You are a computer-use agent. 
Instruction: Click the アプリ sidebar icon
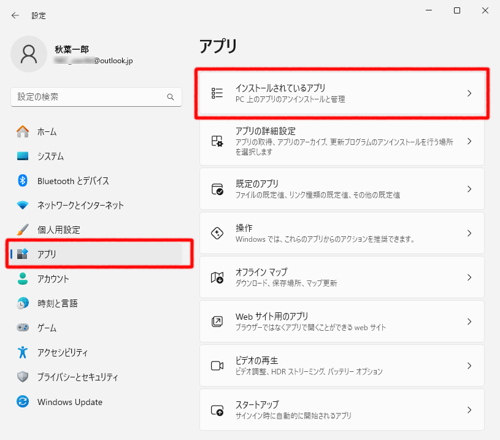coord(23,254)
